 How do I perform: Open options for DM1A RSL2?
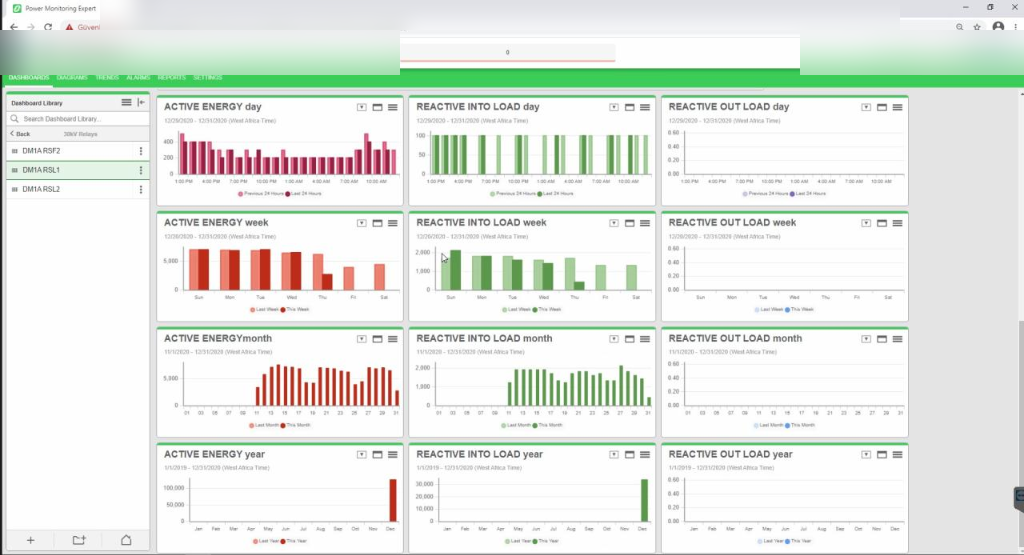tap(140, 189)
